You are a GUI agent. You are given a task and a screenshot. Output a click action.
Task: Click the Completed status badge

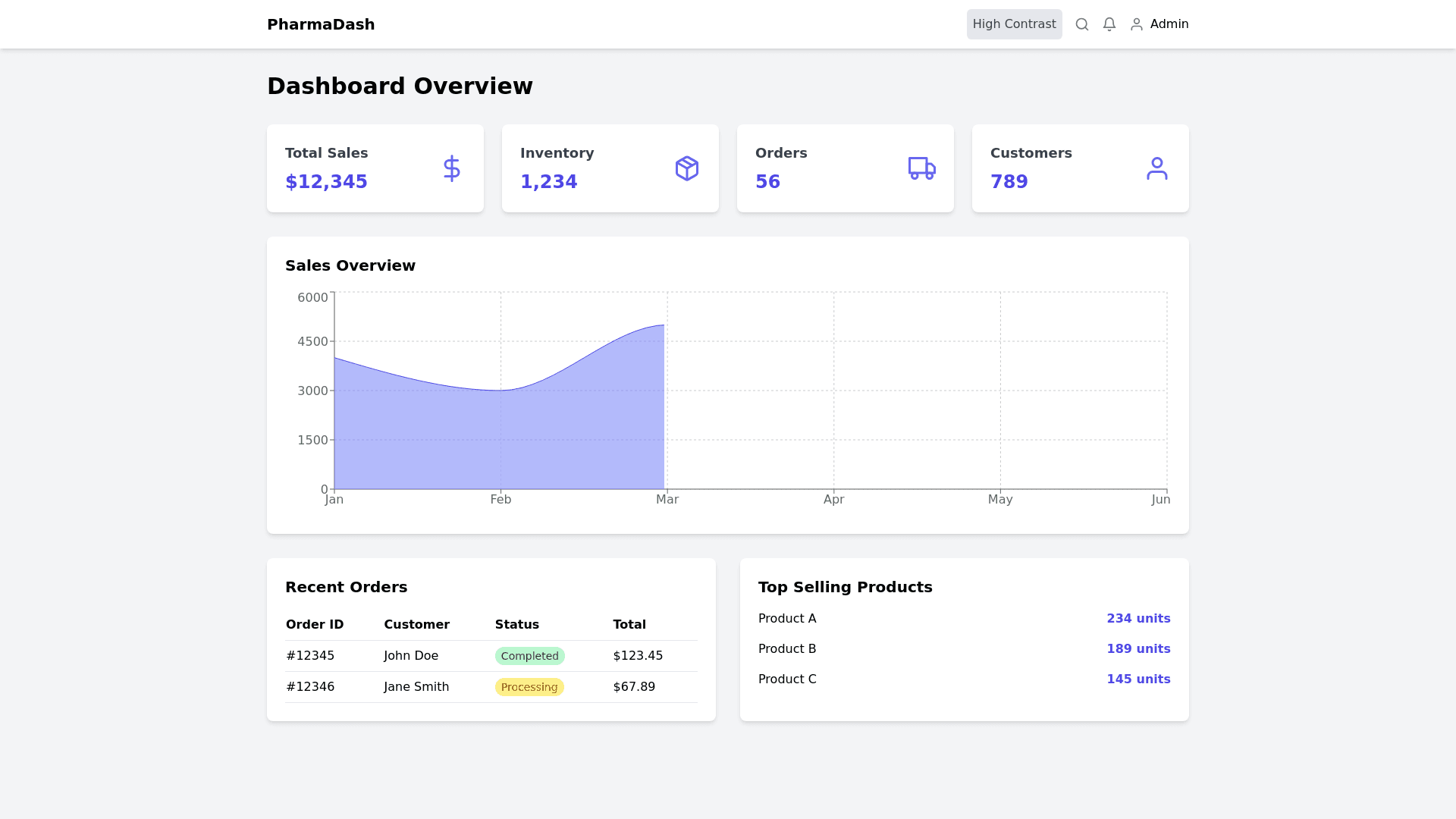click(529, 656)
